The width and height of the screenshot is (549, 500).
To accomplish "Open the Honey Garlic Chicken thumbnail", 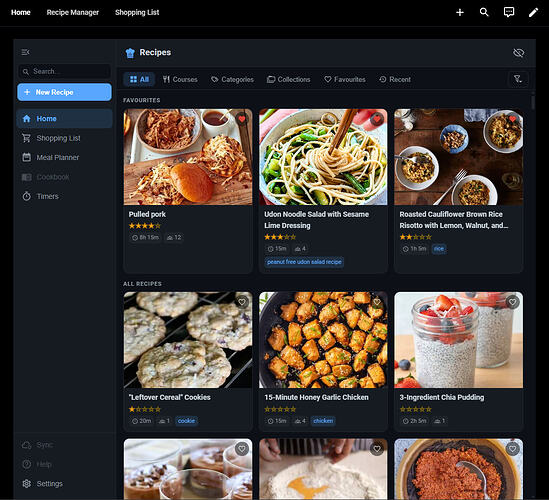I will point(323,340).
